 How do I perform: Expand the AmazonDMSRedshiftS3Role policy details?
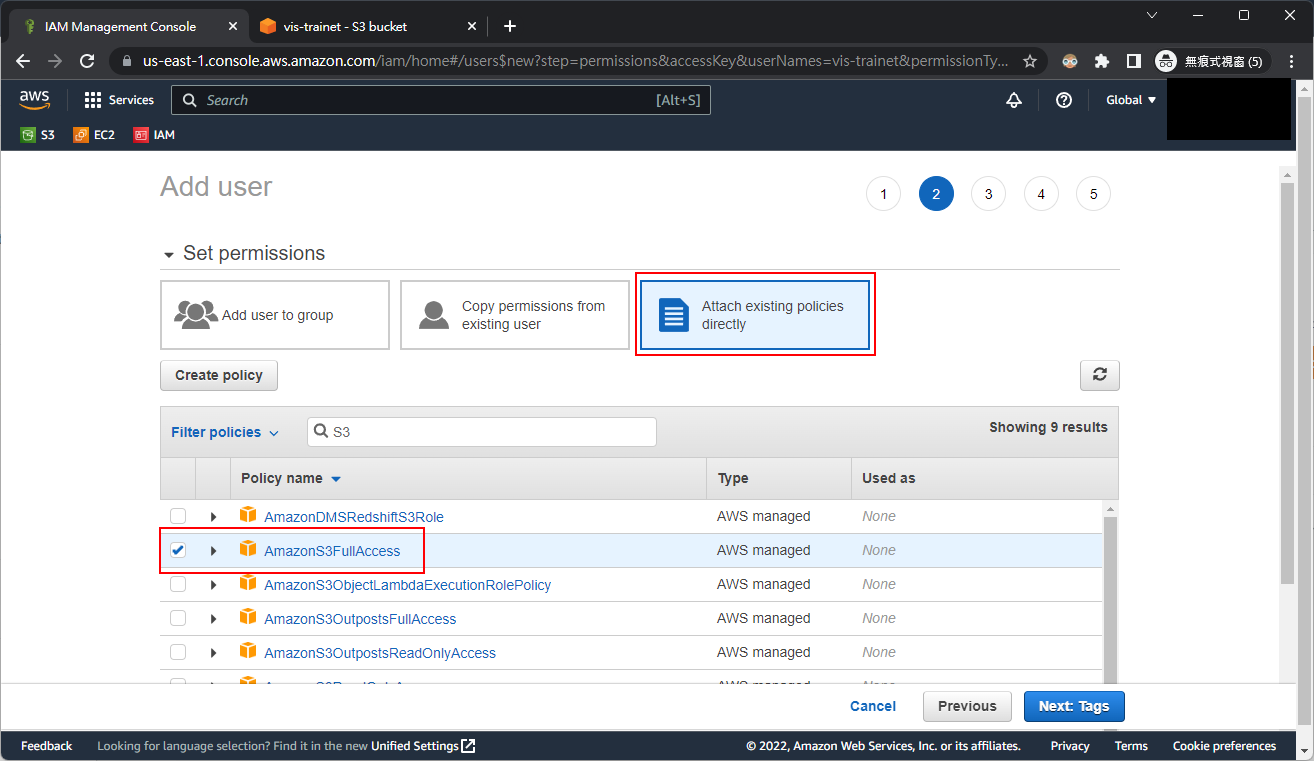tap(213, 517)
